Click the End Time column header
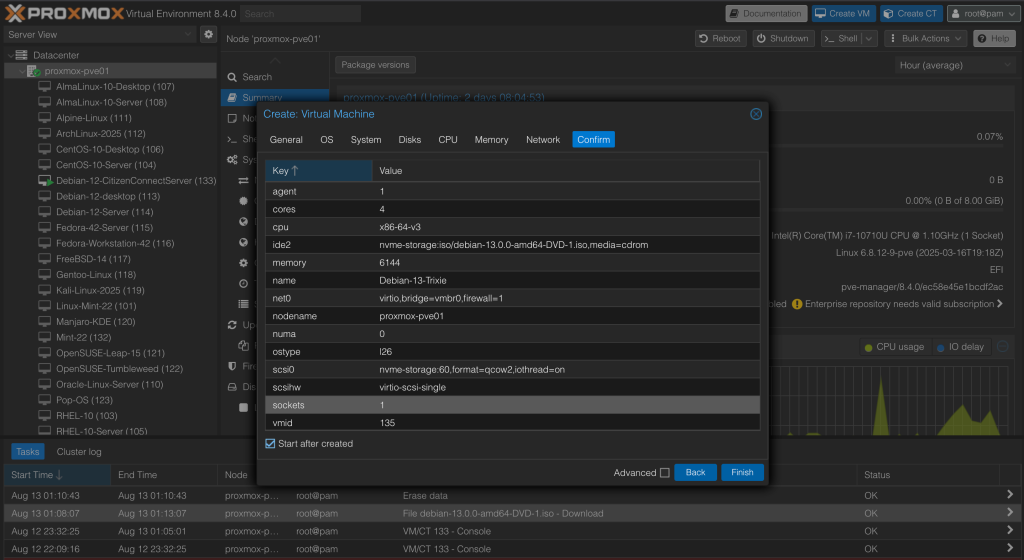 (x=163, y=474)
